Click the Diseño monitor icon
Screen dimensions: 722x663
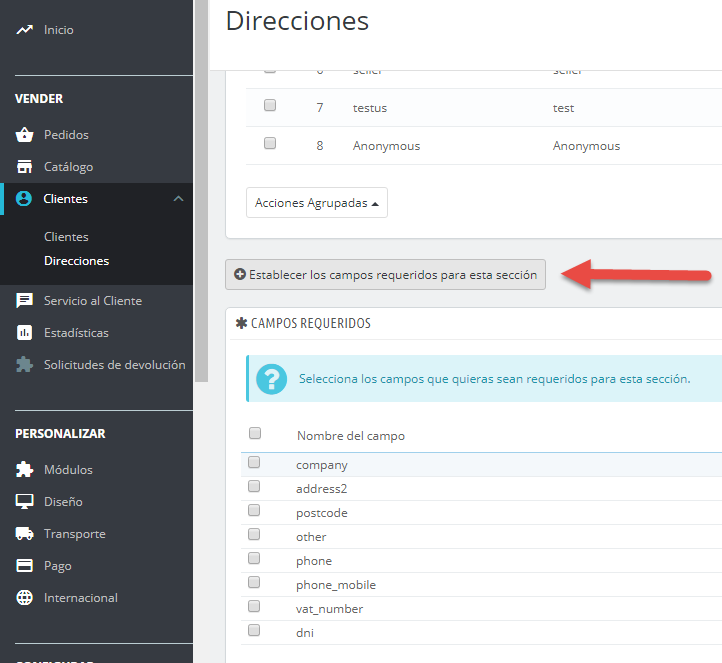(24, 501)
